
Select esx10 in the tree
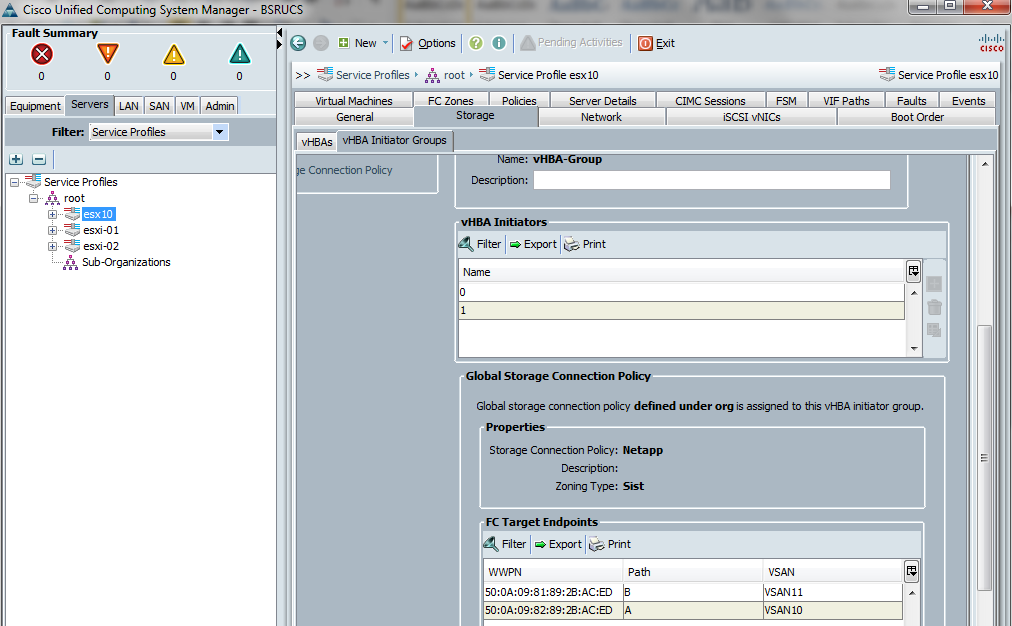pos(98,214)
